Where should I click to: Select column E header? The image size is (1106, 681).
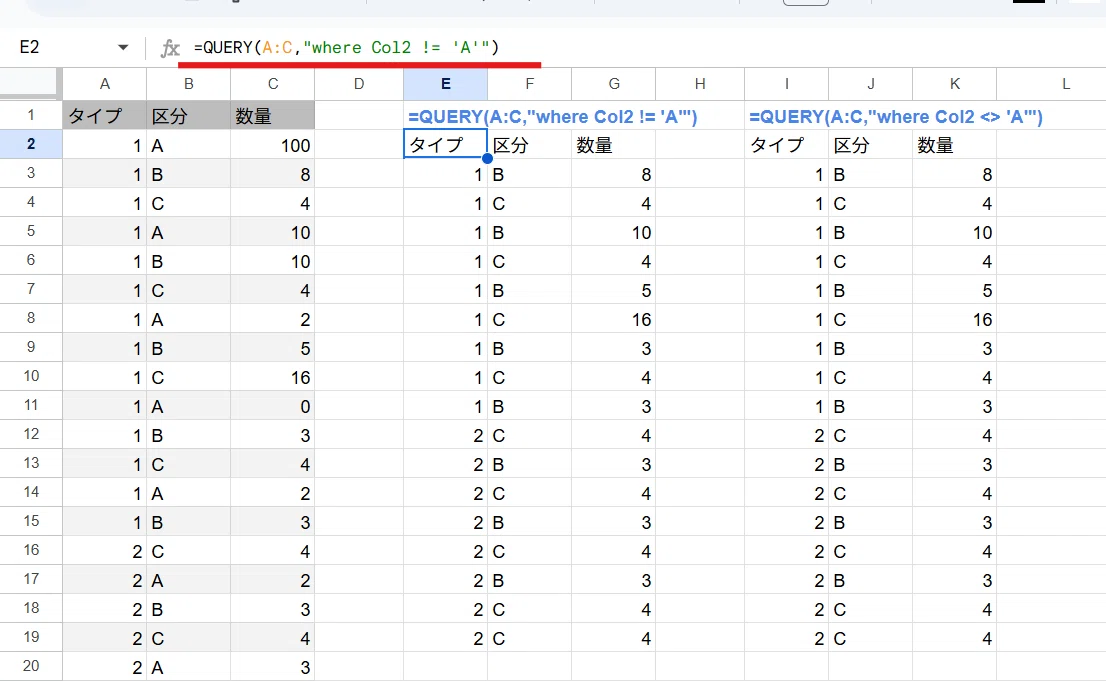click(445, 84)
